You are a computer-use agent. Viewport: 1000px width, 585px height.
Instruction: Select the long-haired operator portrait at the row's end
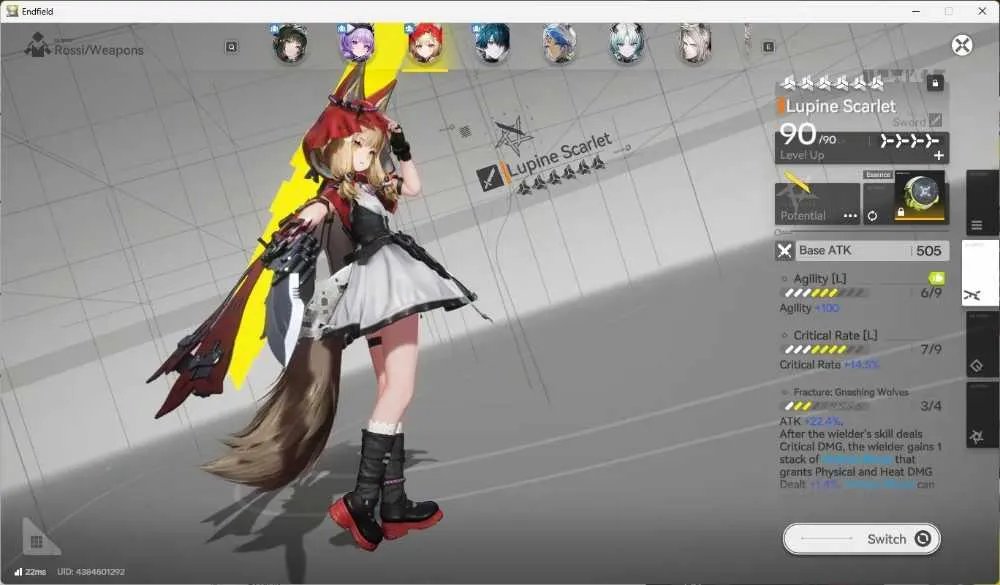tap(695, 43)
